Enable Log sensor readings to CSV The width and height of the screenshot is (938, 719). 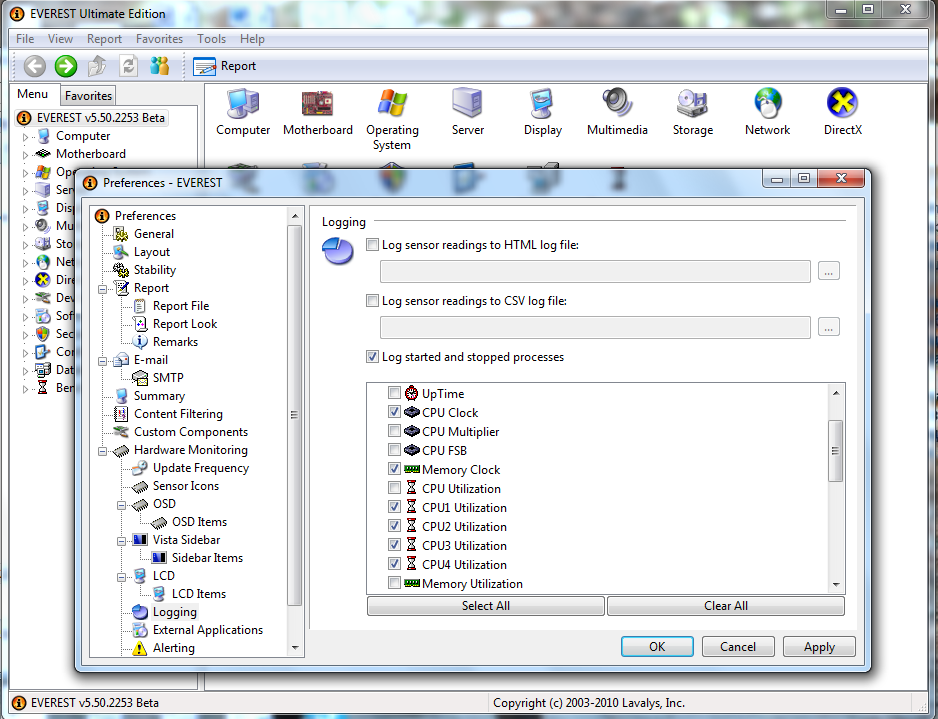coord(373,301)
